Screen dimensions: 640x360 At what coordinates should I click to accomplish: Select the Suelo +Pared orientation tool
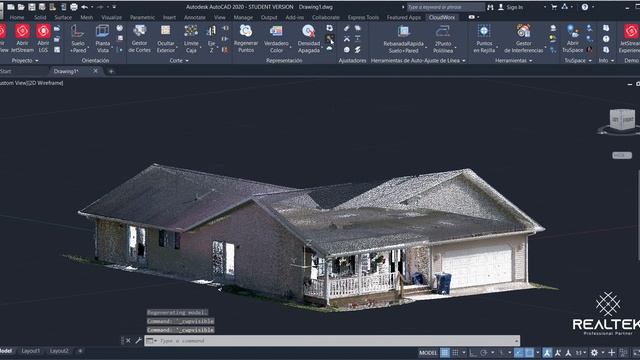[78, 38]
